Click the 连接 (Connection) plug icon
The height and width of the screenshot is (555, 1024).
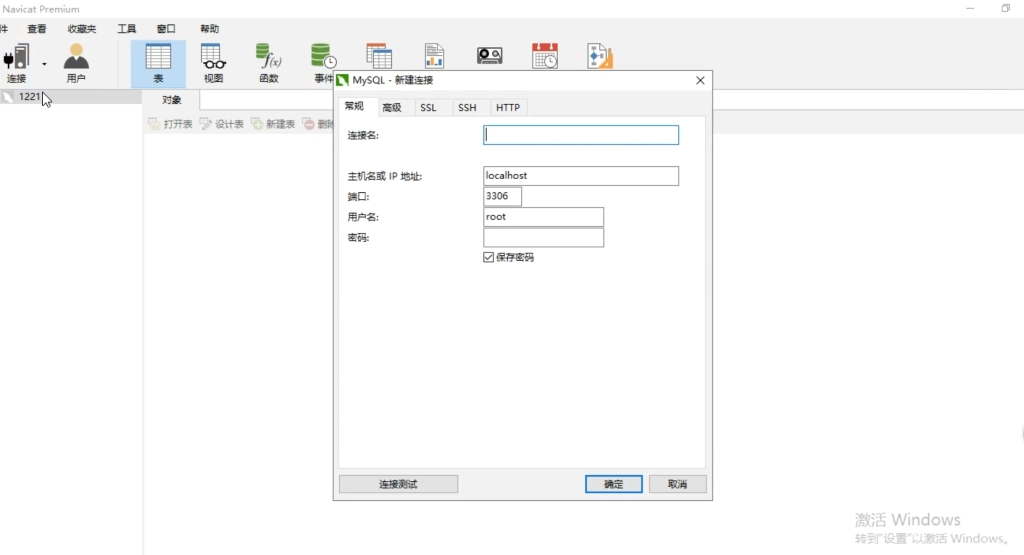pyautogui.click(x=17, y=58)
